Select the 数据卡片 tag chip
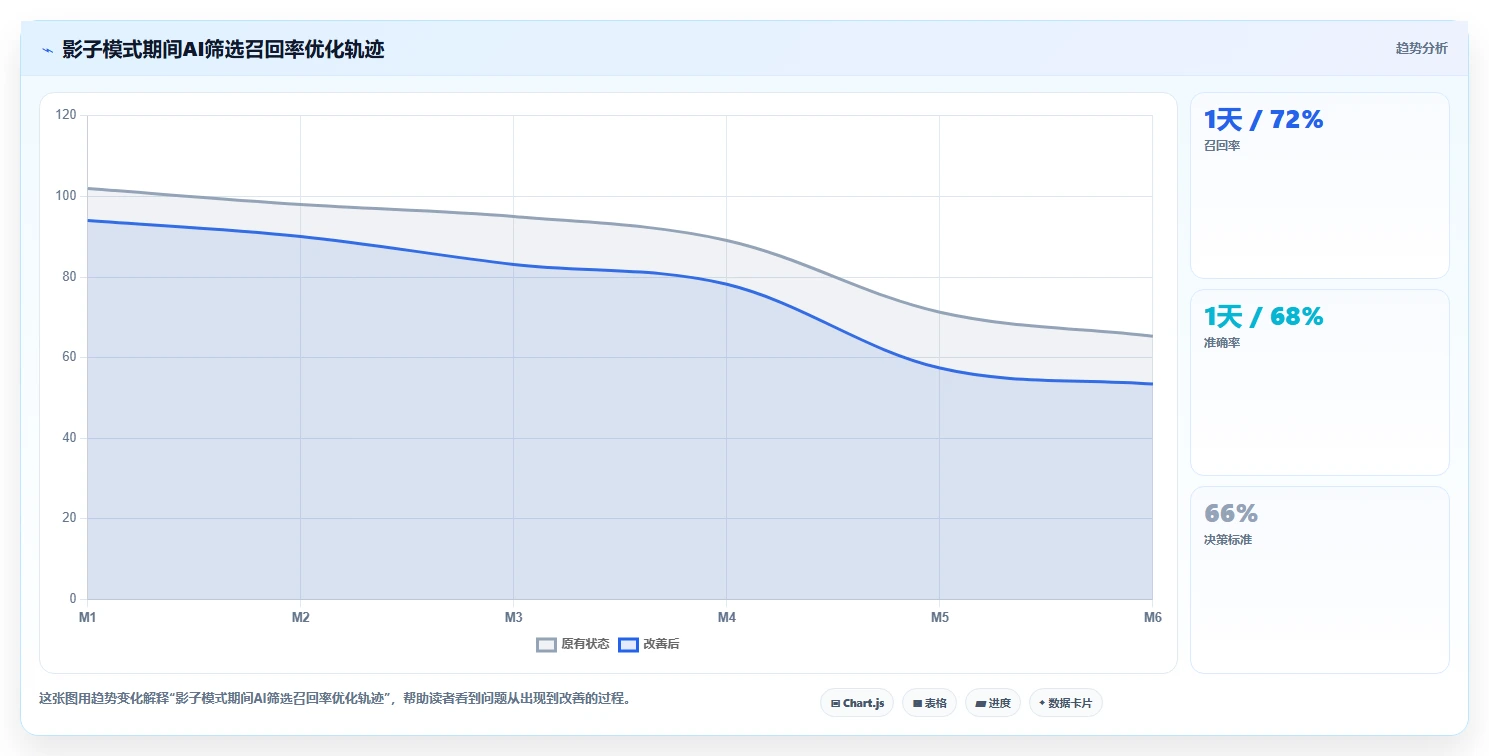 pyautogui.click(x=1065, y=703)
